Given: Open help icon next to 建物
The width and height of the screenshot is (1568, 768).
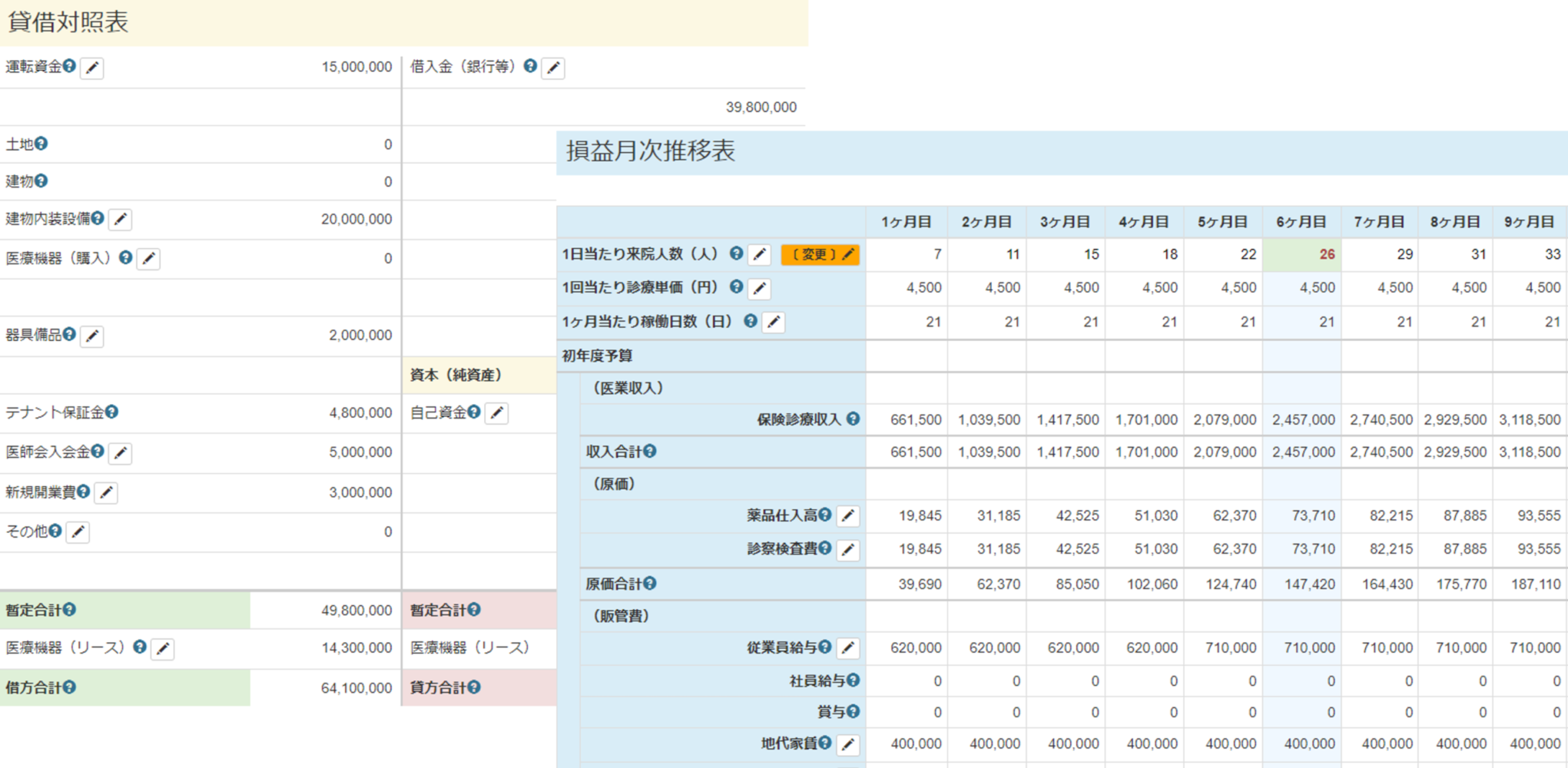Looking at the screenshot, I should tap(41, 180).
